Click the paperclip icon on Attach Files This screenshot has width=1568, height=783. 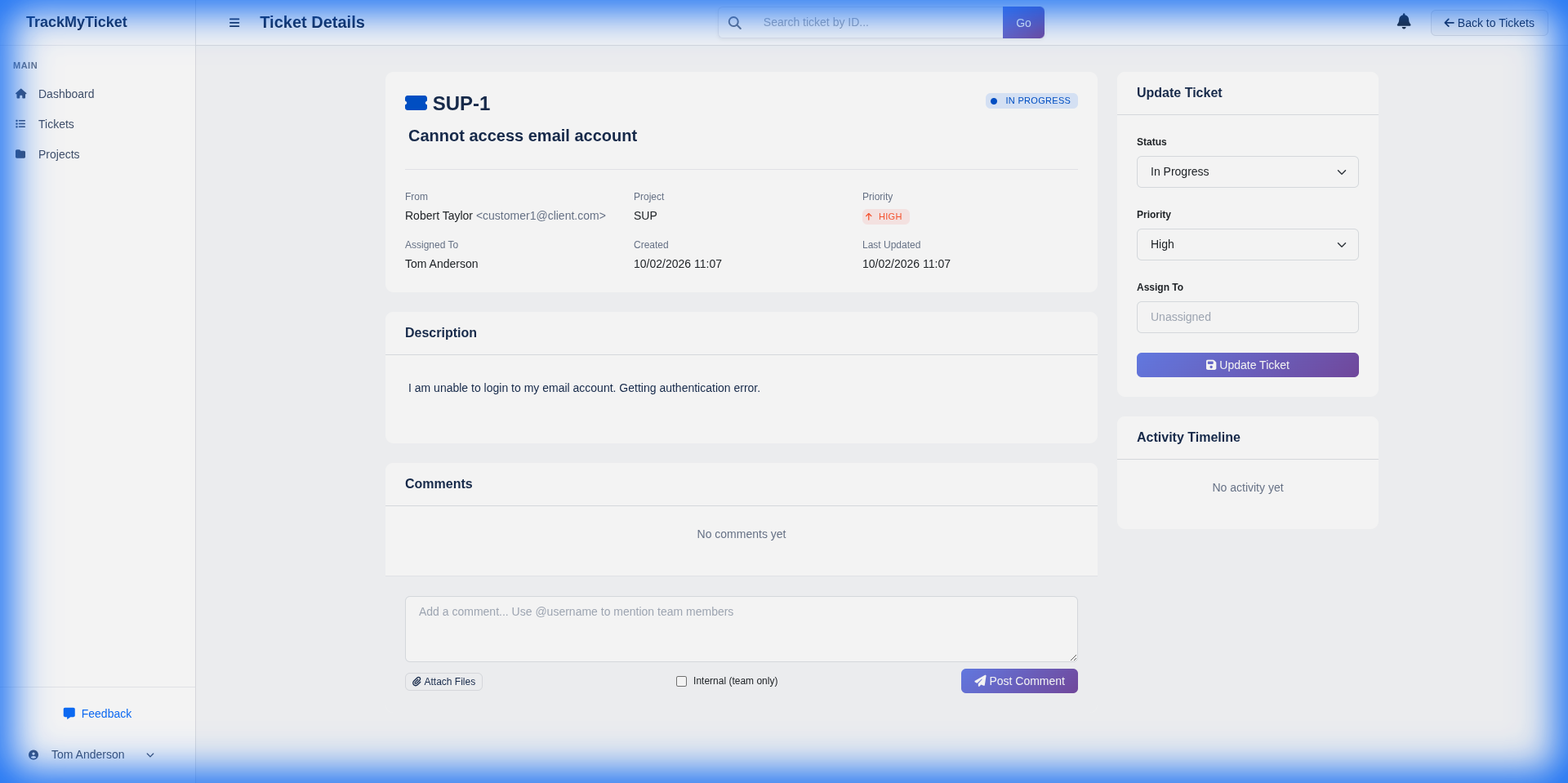pos(416,682)
